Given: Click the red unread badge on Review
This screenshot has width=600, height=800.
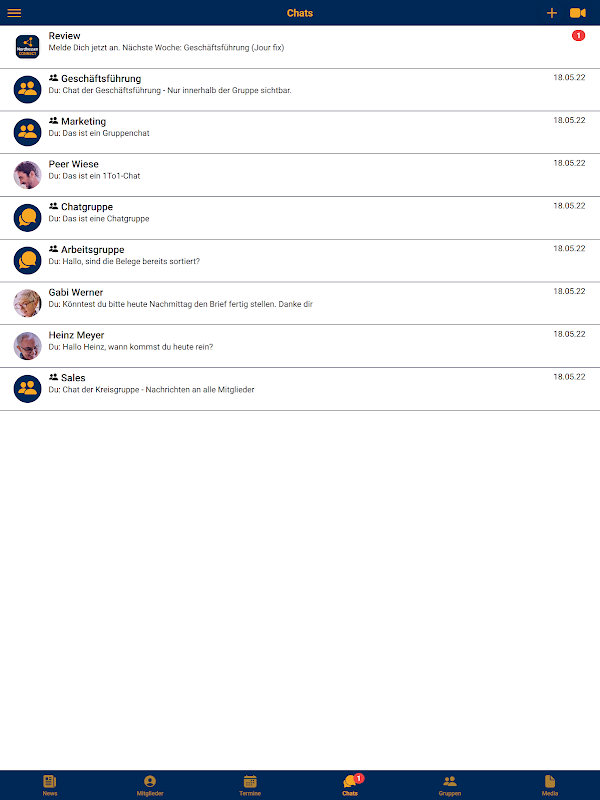Looking at the screenshot, I should click(578, 36).
